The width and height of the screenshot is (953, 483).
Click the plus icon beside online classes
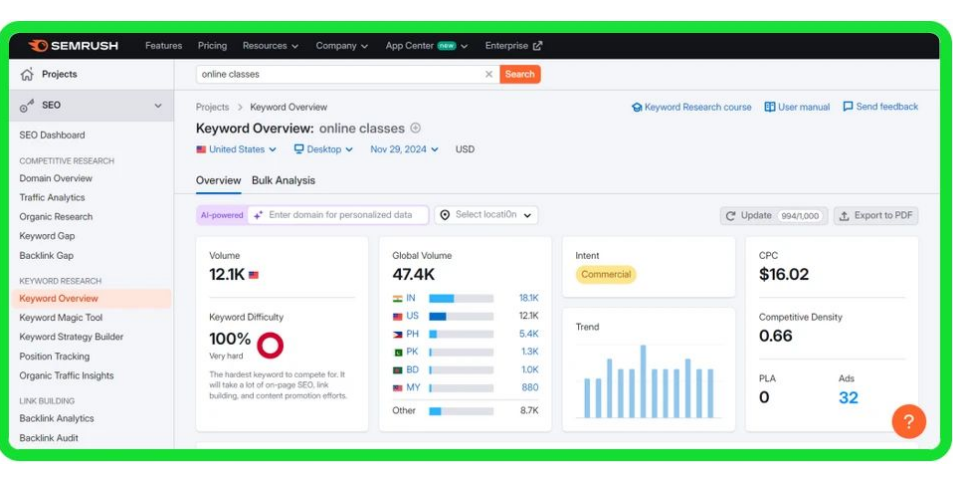[416, 128]
